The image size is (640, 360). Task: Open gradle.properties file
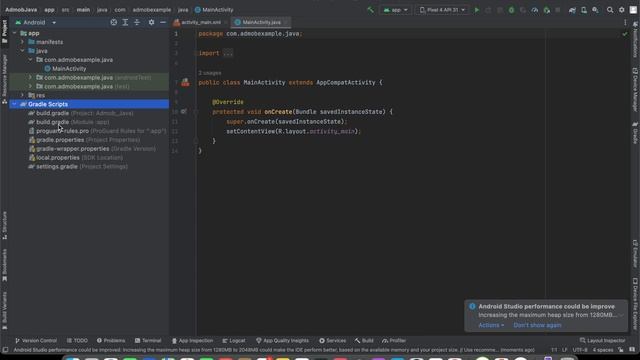[x=84, y=140]
